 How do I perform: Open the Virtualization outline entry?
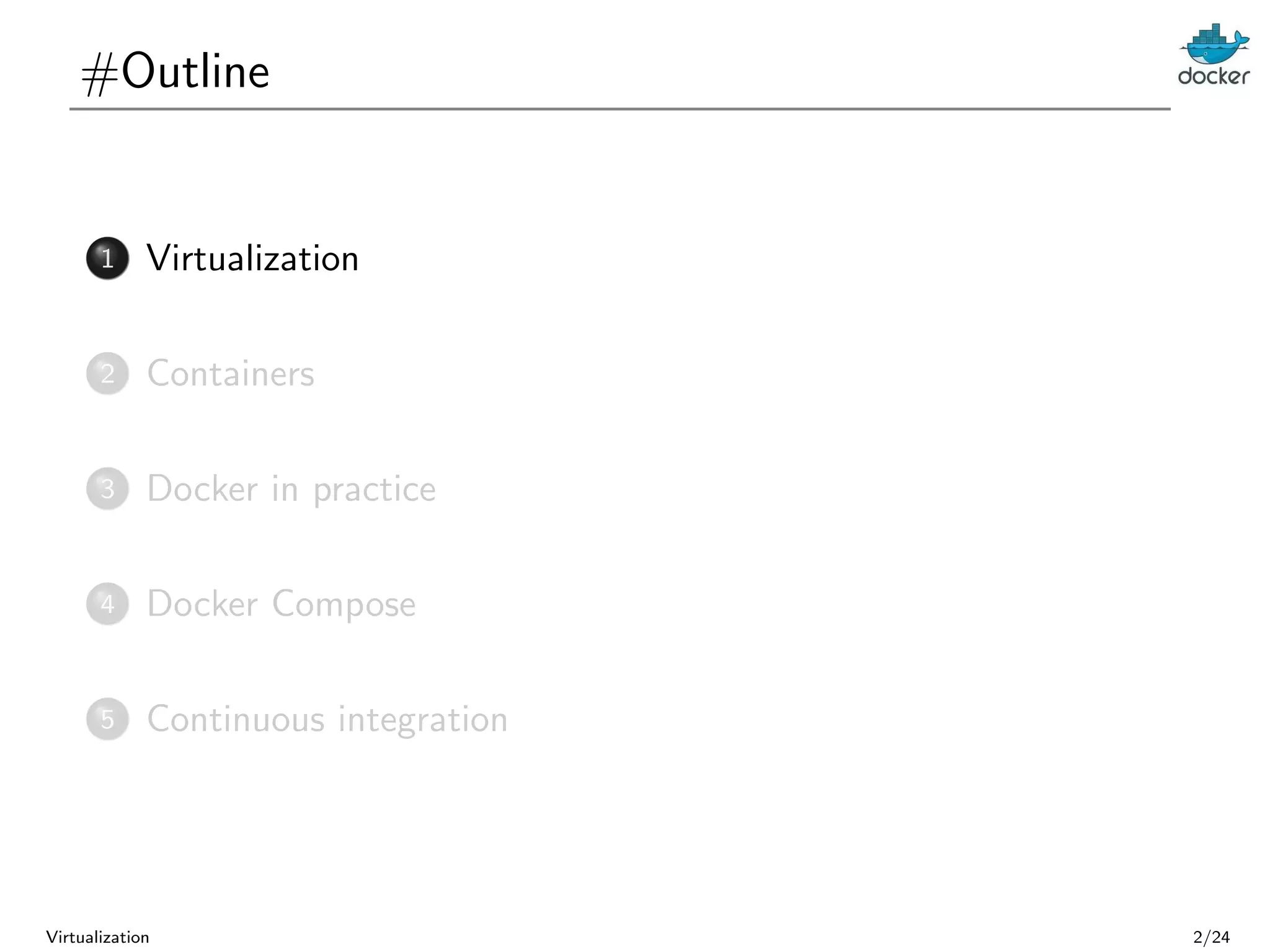pyautogui.click(x=253, y=258)
